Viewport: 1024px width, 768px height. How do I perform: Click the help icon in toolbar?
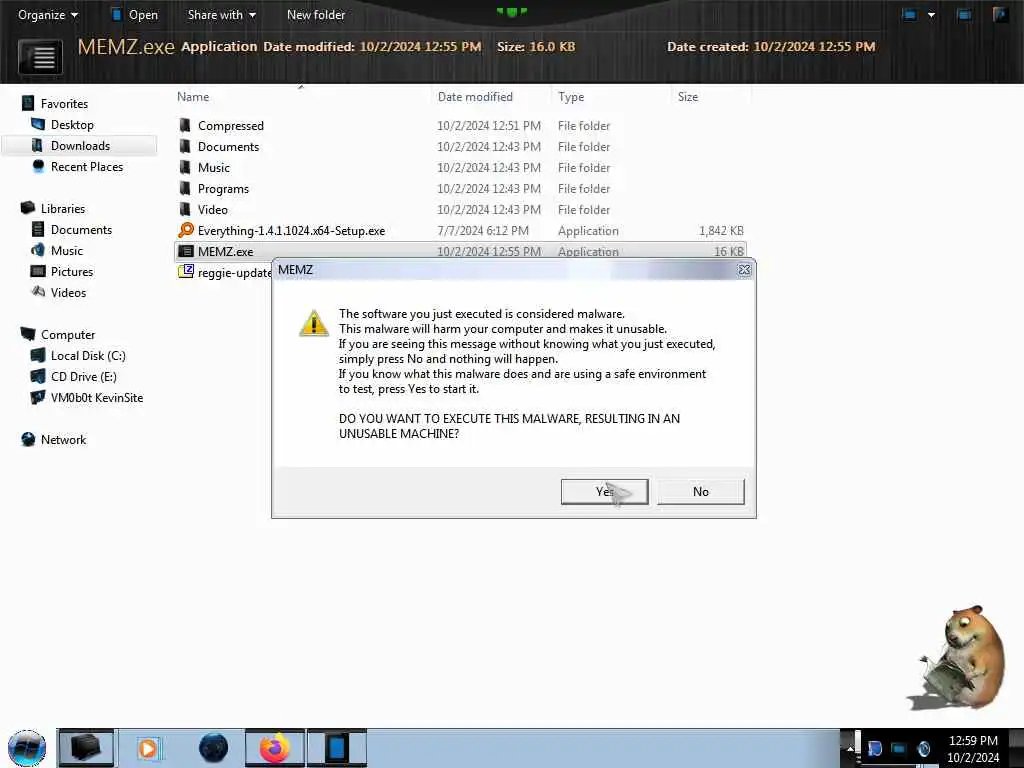click(999, 14)
